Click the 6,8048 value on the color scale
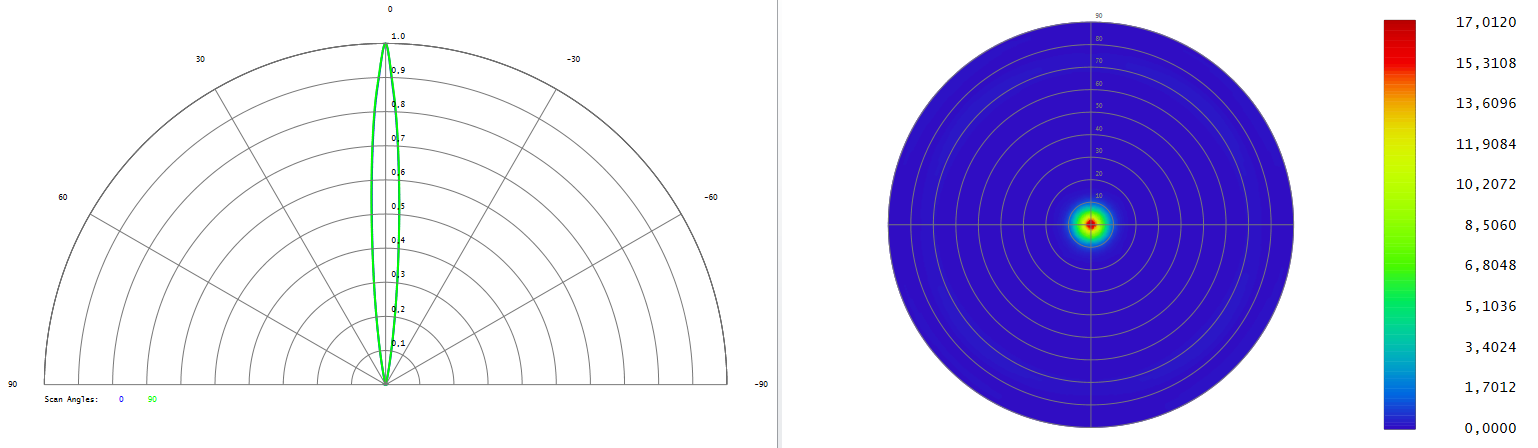 pyautogui.click(x=1490, y=266)
